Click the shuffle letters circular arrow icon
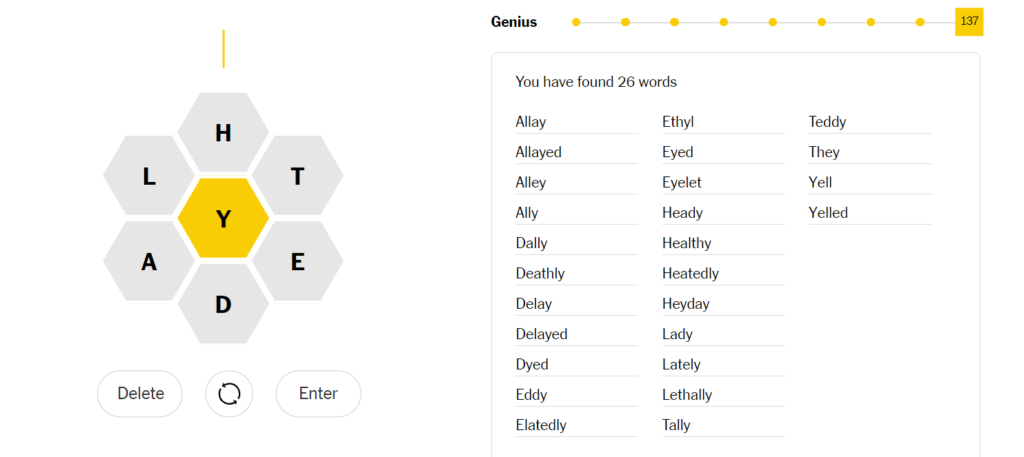The height and width of the screenshot is (457, 1024). tap(229, 394)
